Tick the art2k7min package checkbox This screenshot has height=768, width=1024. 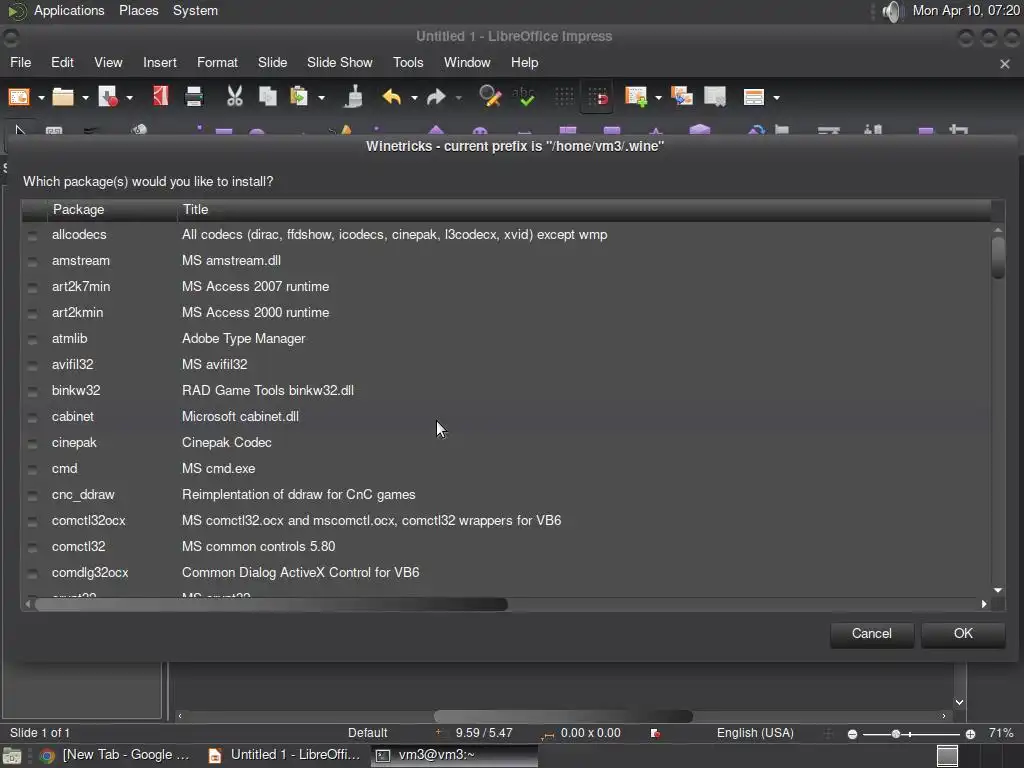pos(32,287)
